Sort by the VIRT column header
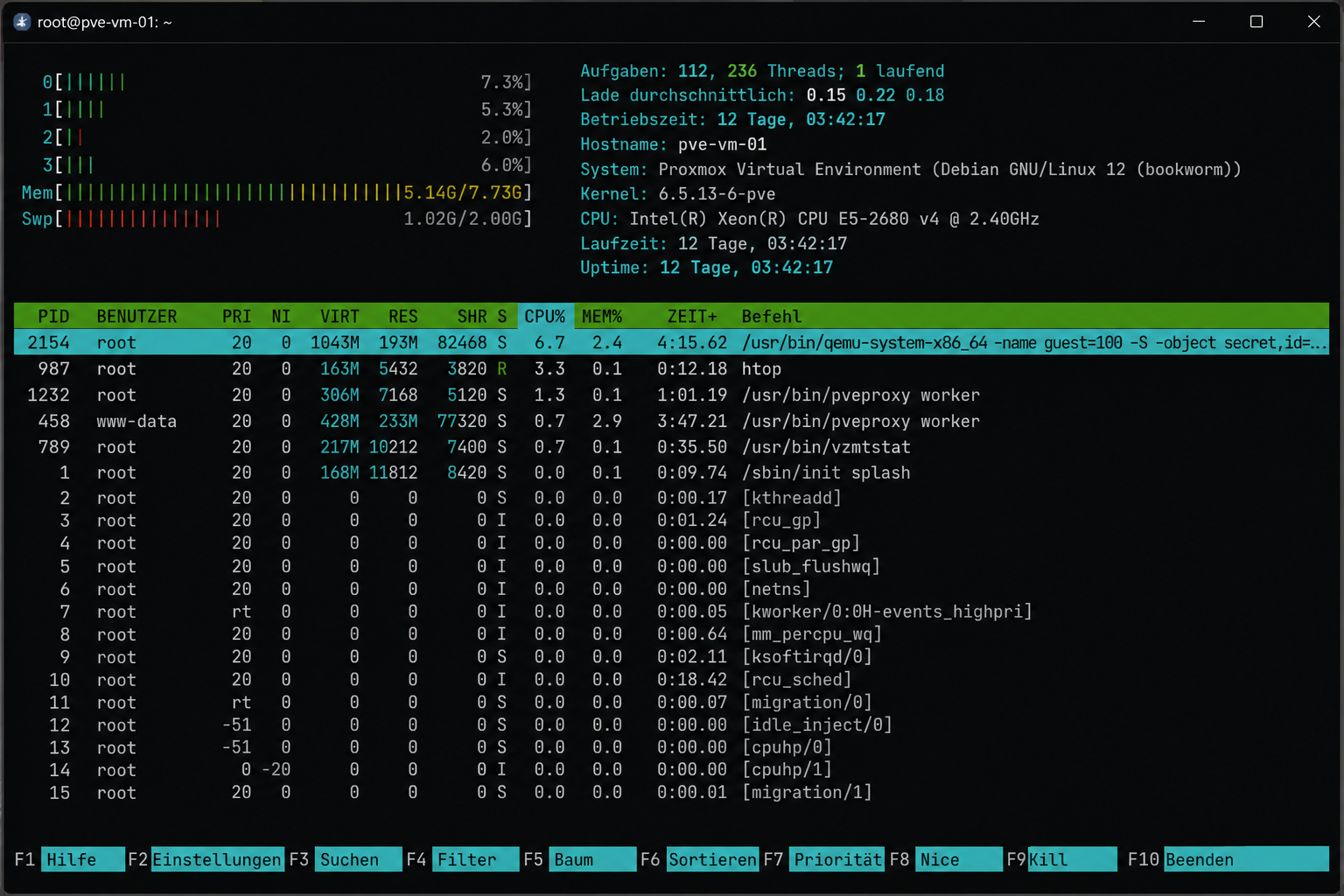 339,316
